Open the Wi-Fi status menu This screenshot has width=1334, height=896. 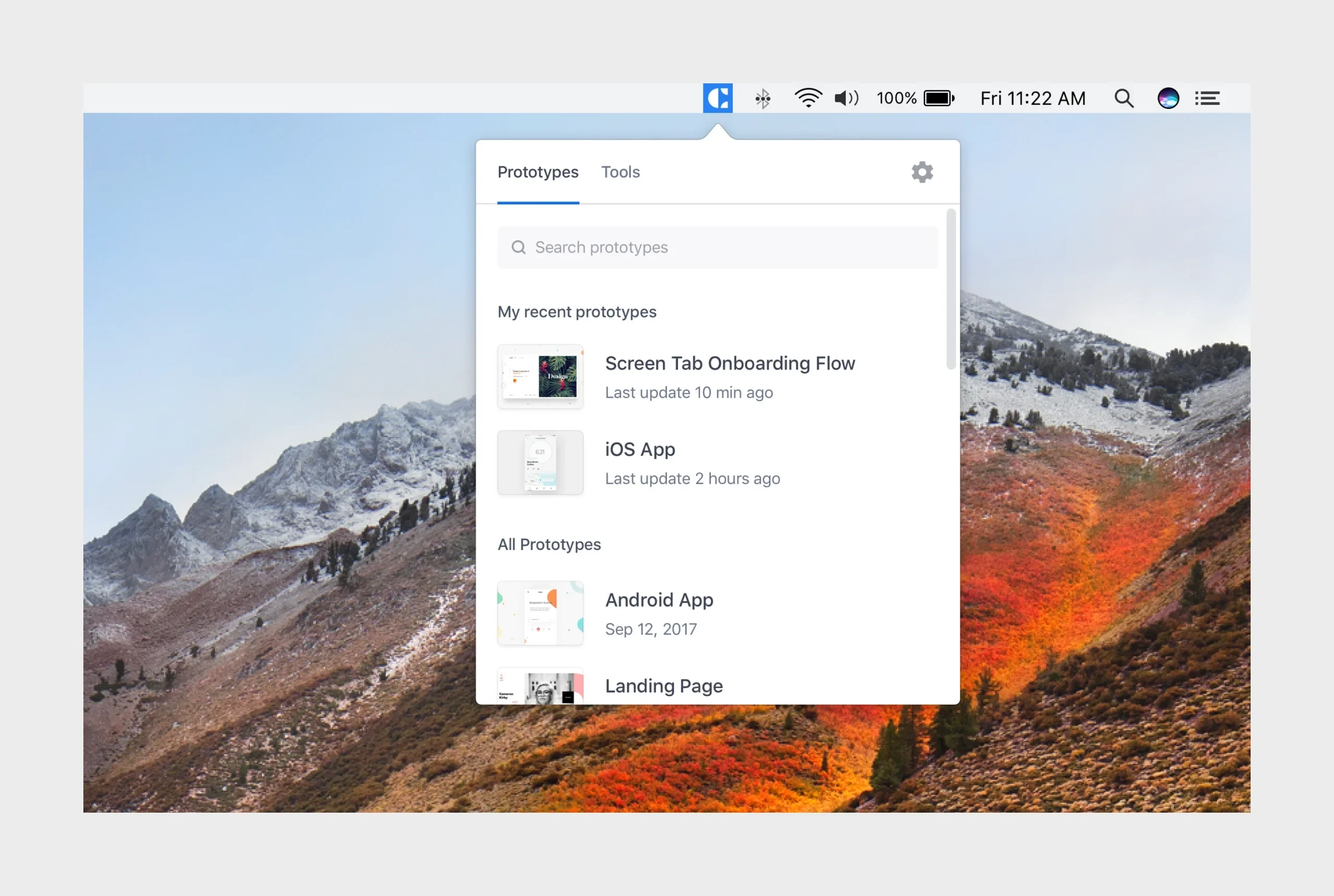click(x=808, y=98)
